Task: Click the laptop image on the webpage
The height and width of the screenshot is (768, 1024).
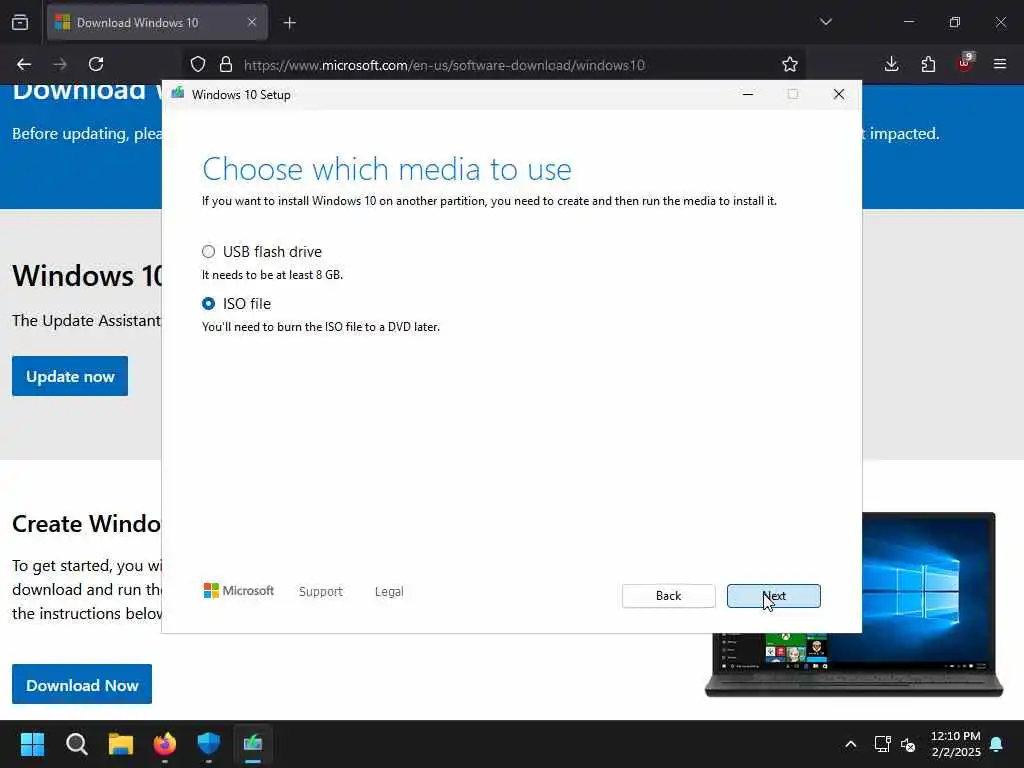Action: [927, 604]
